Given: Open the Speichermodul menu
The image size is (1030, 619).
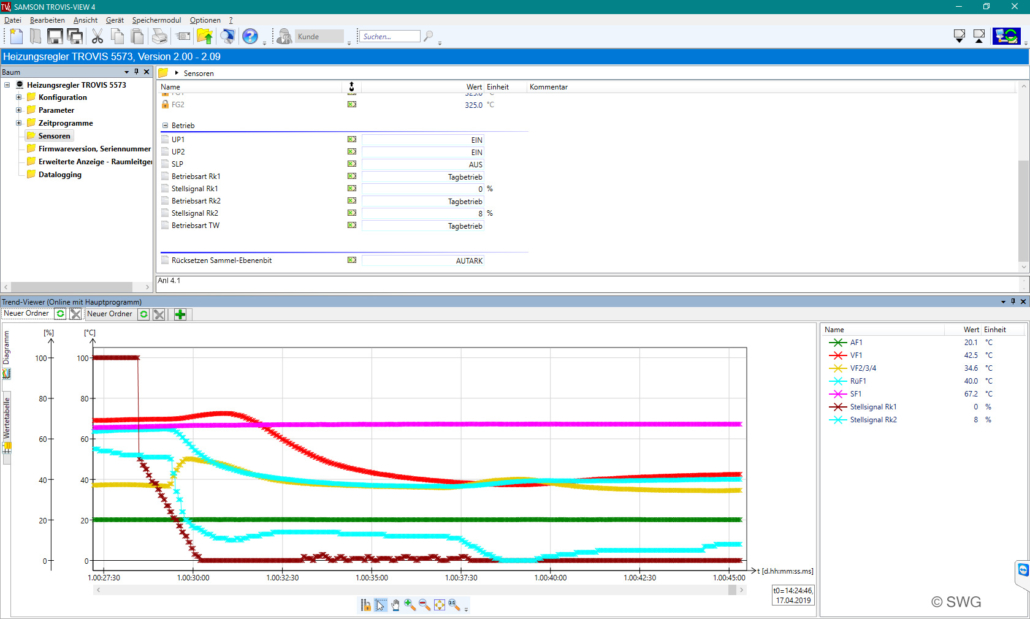Looking at the screenshot, I should [x=156, y=20].
